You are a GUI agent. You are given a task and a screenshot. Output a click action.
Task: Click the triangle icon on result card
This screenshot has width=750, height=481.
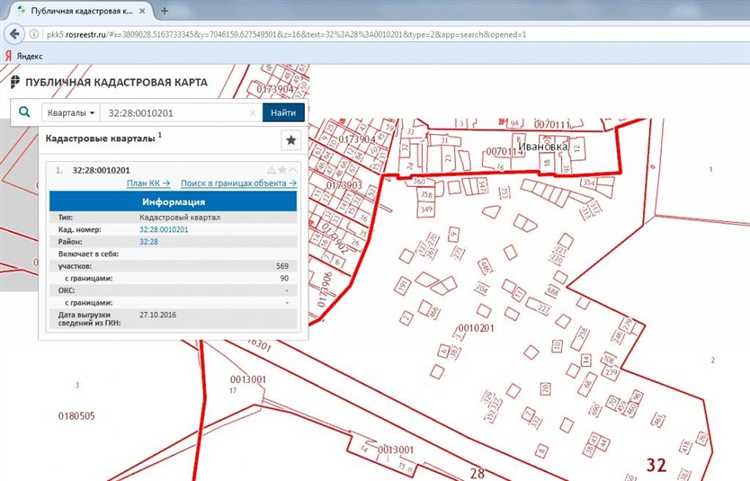pyautogui.click(x=271, y=170)
